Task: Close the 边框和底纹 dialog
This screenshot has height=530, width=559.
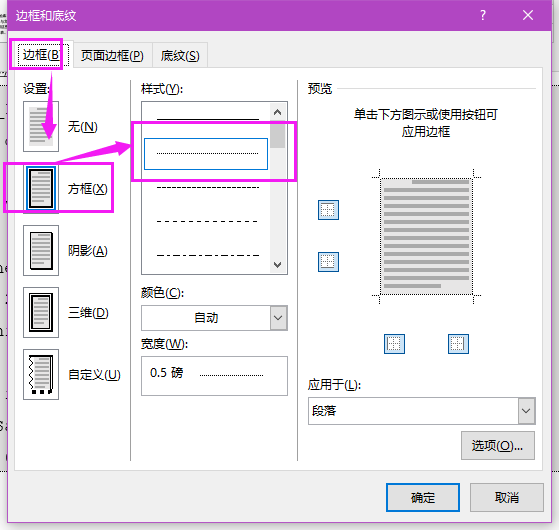Action: [528, 15]
